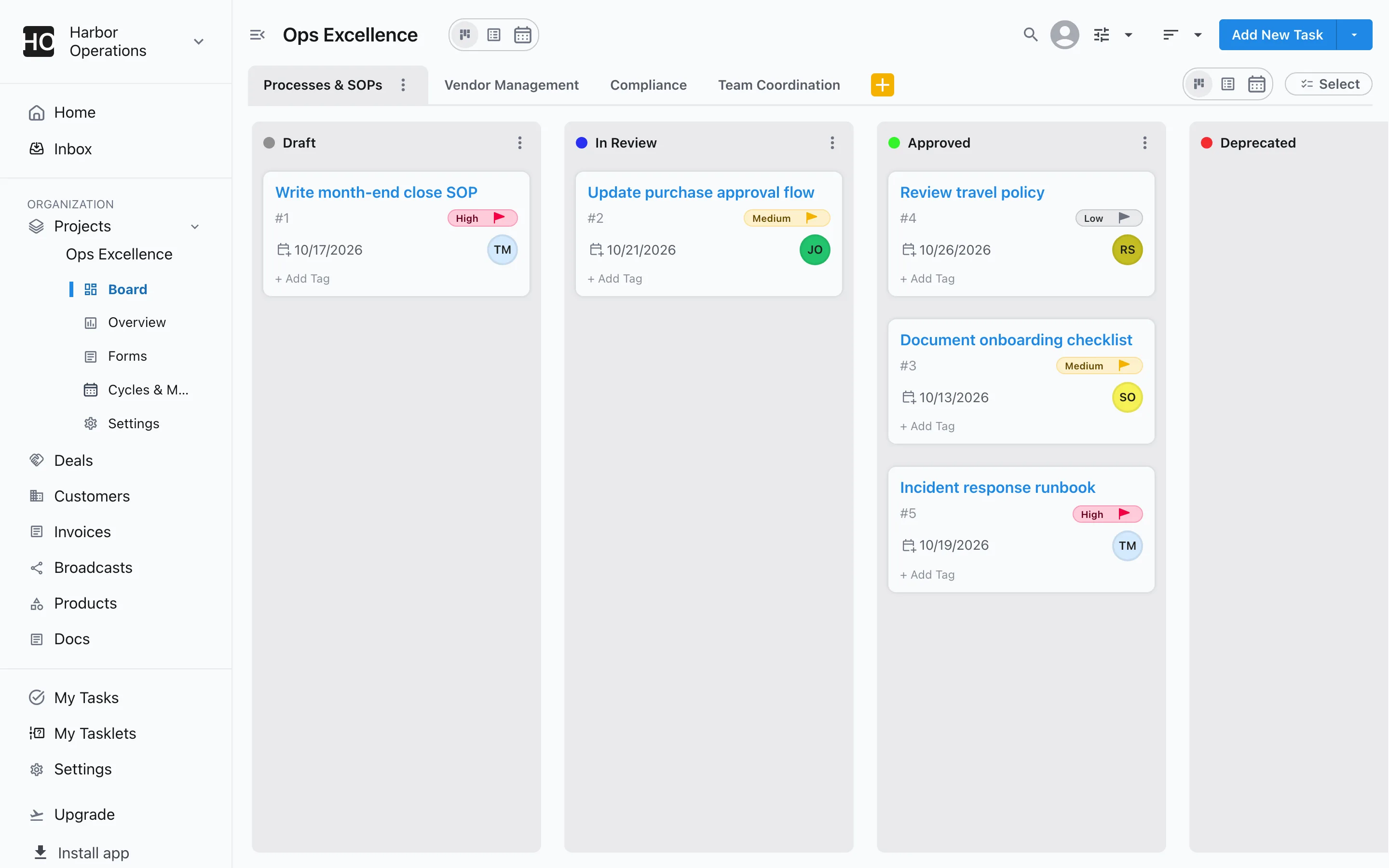This screenshot has height=868, width=1389.
Task: Switch to calendar view in the header
Action: coord(522,35)
